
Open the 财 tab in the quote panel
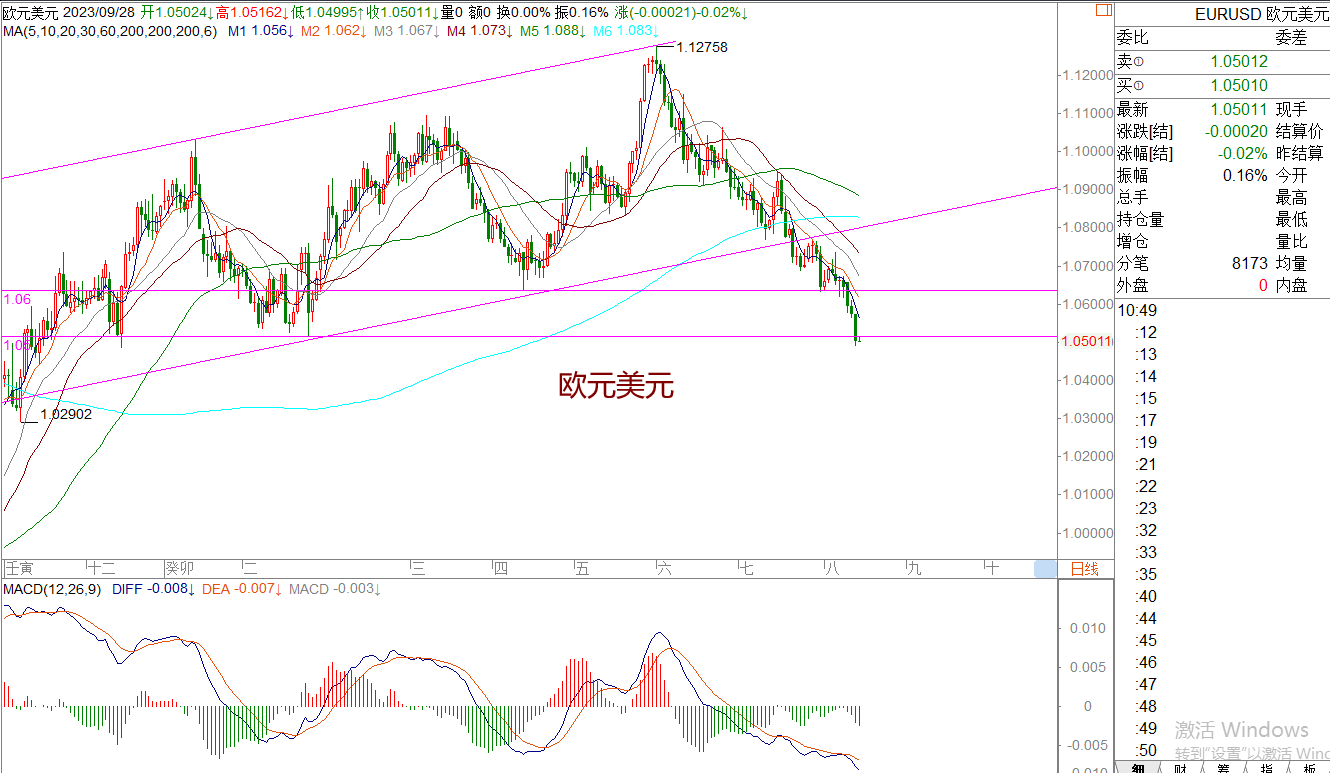click(x=1181, y=767)
